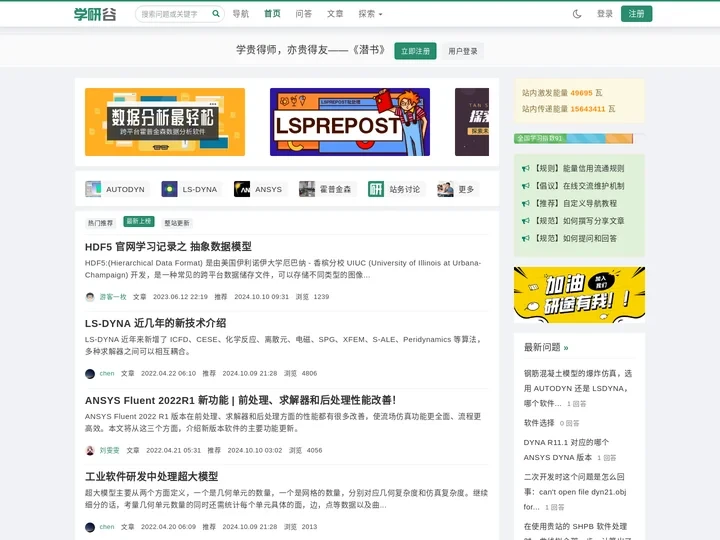Open article LS-DYNA 近几年的新技术介绍
The image size is (720, 540).
click(155, 323)
